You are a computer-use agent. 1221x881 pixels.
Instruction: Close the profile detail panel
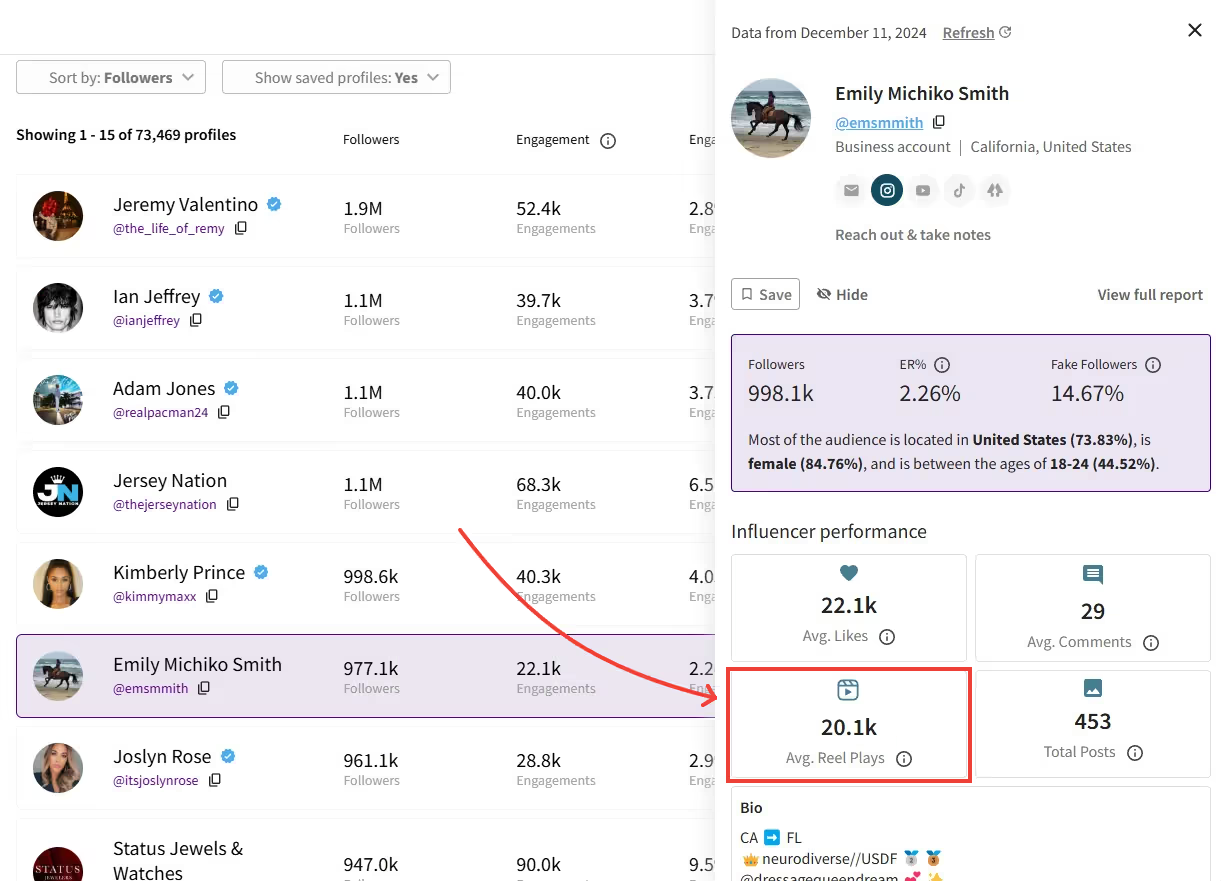coord(1195,31)
